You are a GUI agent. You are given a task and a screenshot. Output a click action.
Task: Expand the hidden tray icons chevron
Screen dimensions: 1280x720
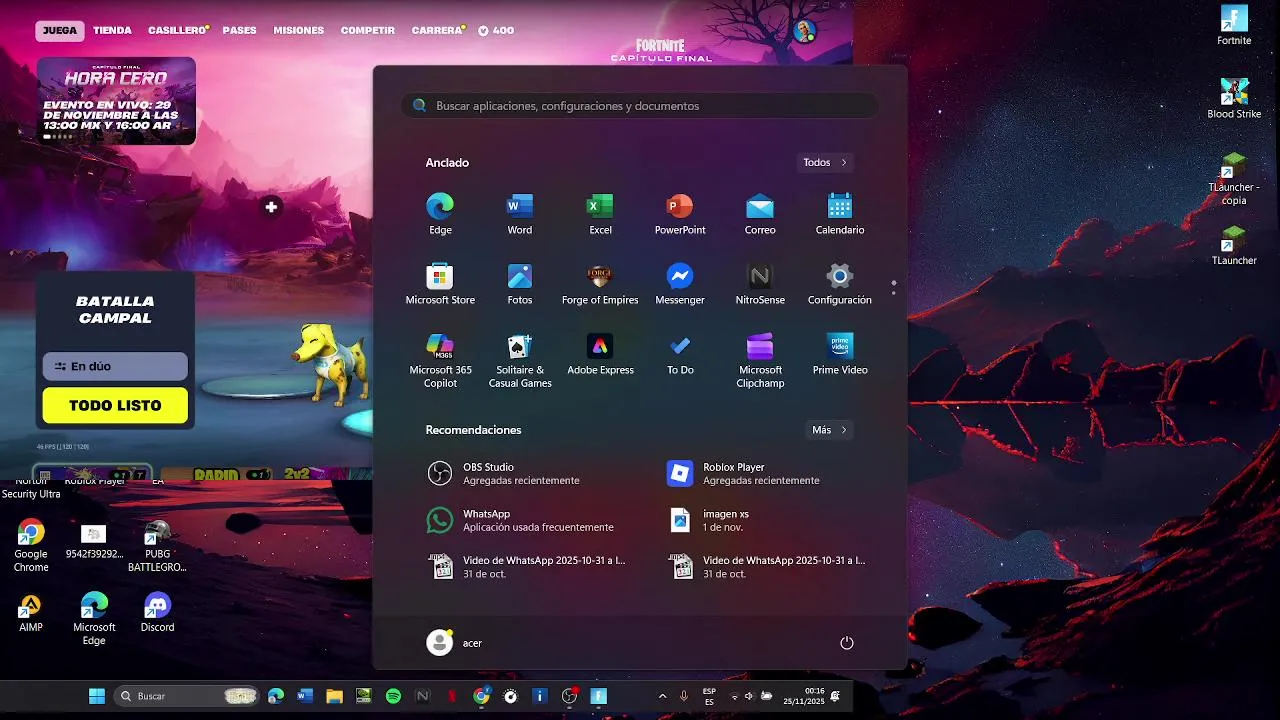[662, 696]
